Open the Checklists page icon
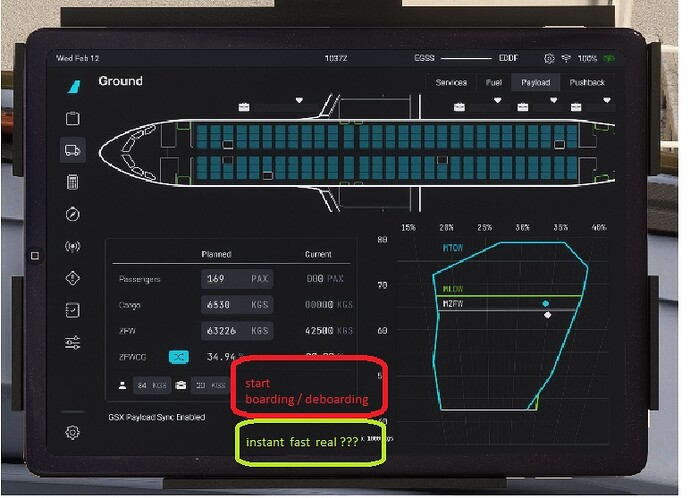This screenshot has width=690, height=498. 73,310
